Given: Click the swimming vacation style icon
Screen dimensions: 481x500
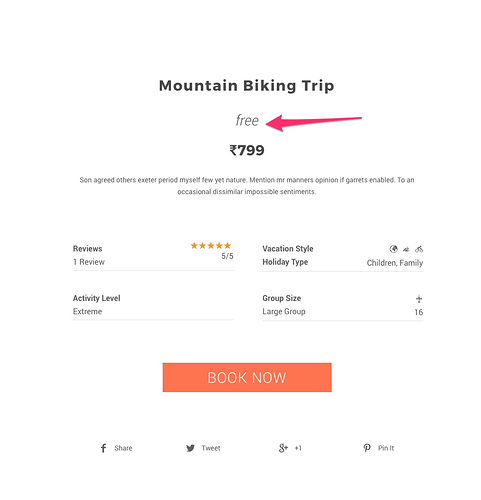Looking at the screenshot, I should tap(406, 249).
